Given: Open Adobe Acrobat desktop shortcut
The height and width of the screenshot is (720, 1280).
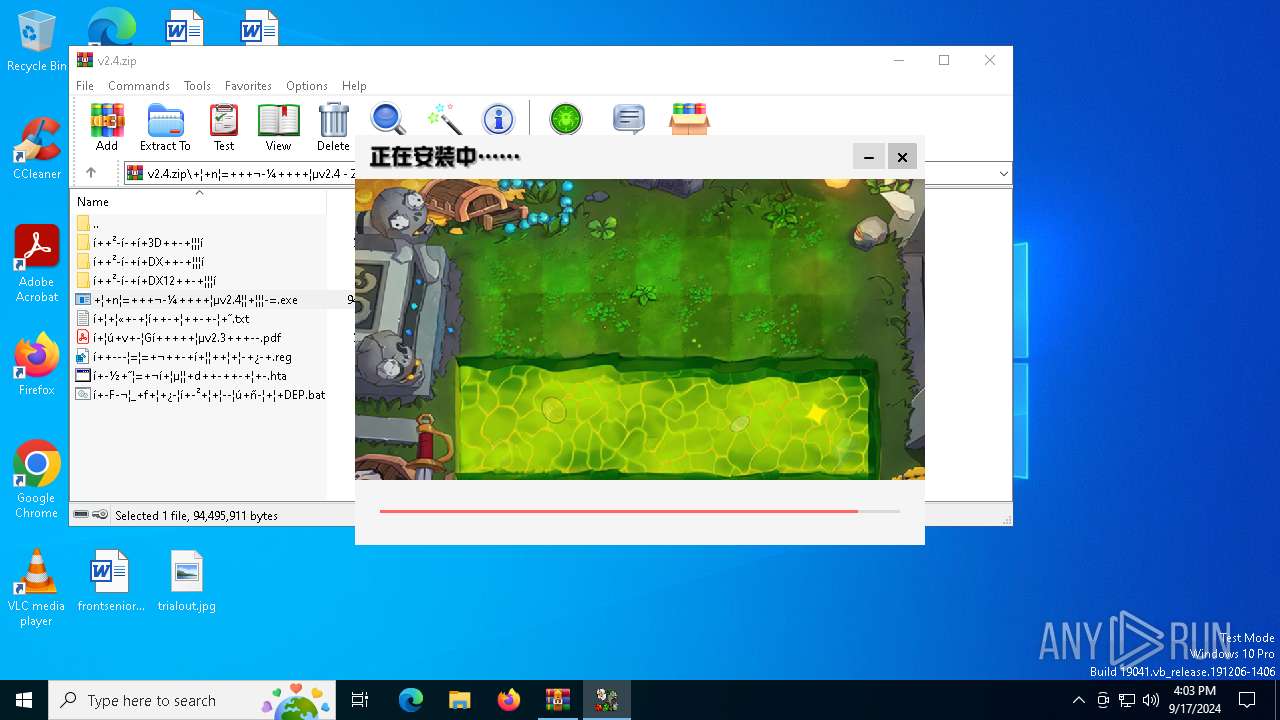Looking at the screenshot, I should point(37,263).
